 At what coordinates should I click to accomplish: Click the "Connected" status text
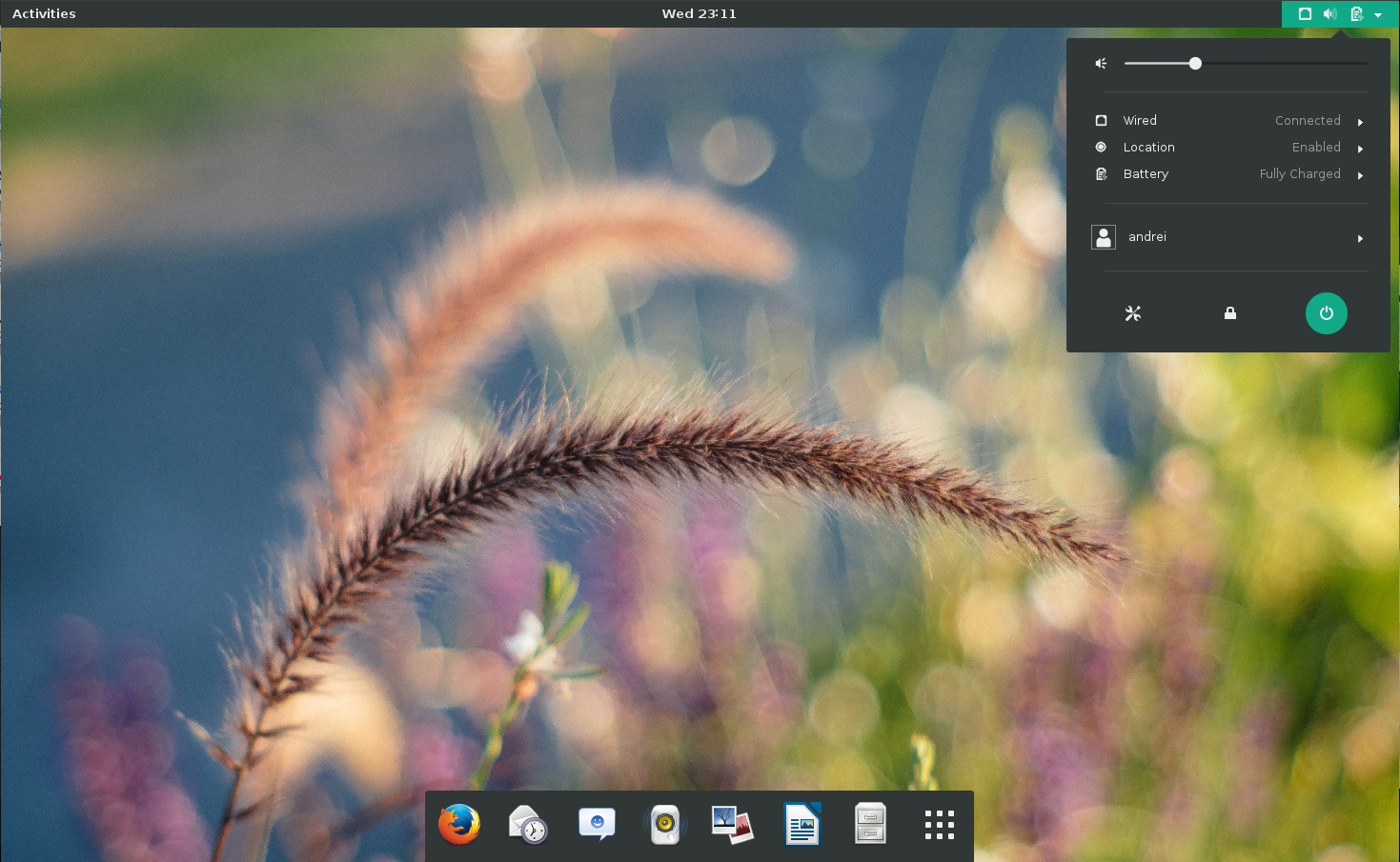tap(1308, 121)
